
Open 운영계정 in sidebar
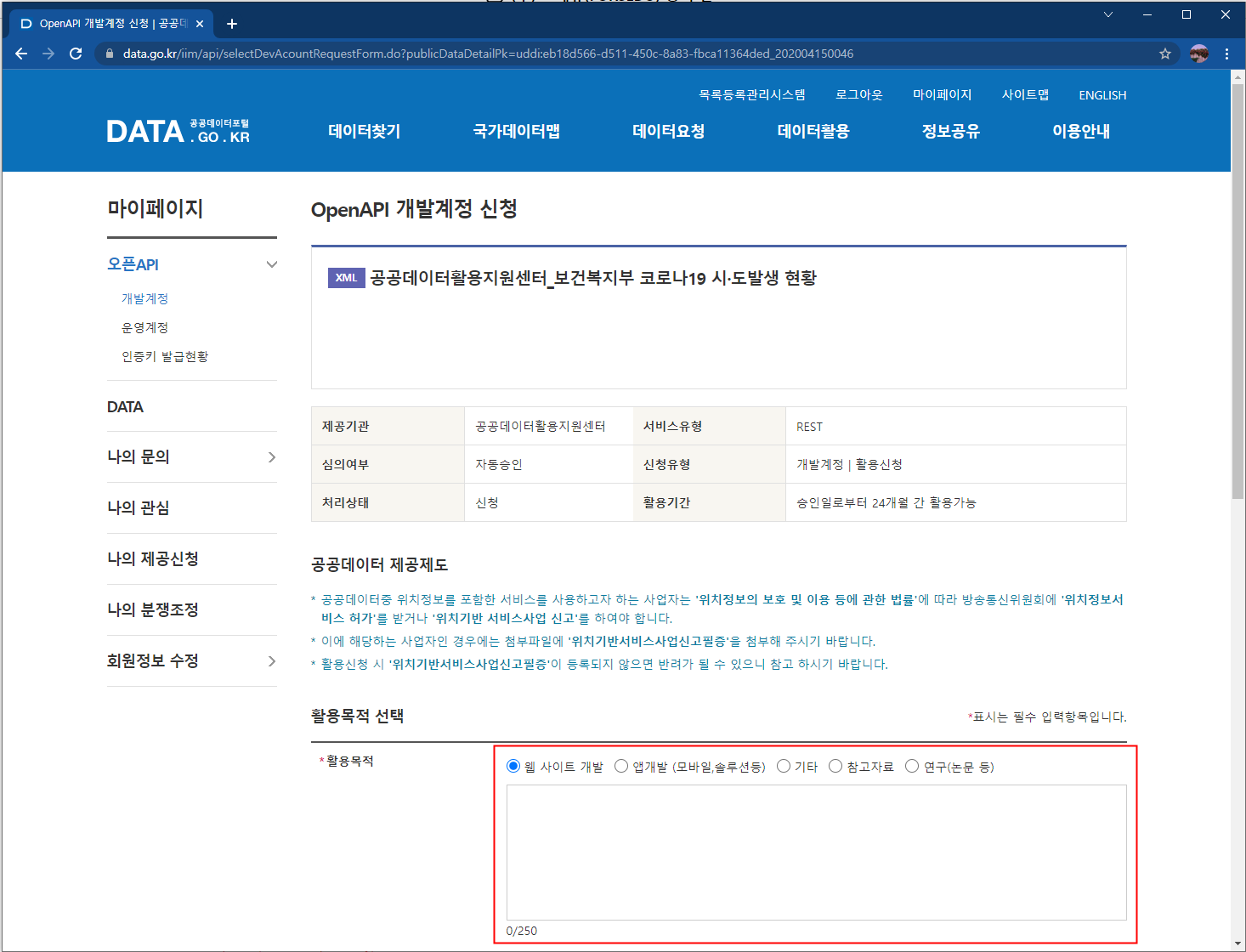[145, 328]
